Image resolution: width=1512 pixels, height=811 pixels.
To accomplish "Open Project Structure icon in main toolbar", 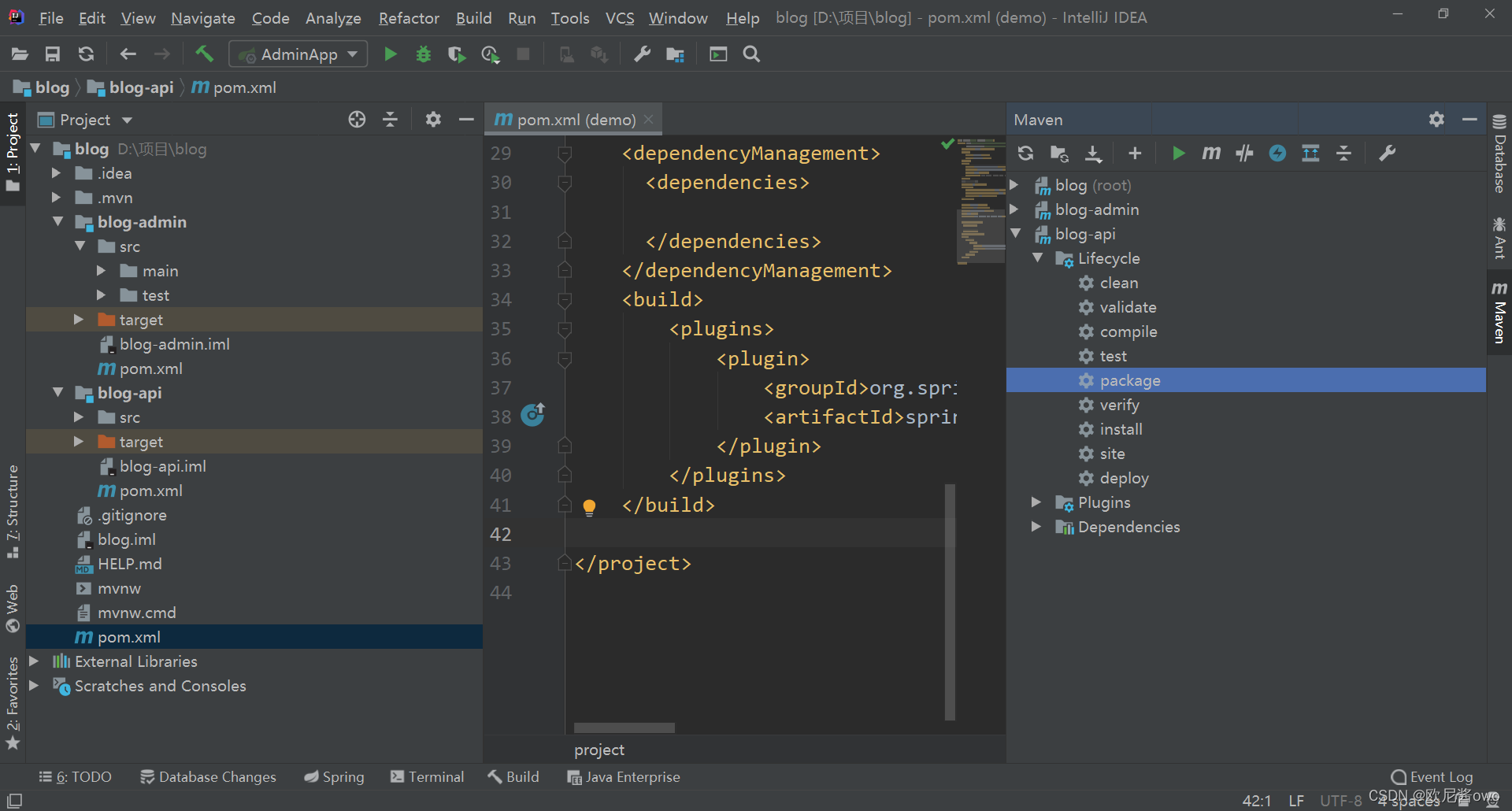I will [x=675, y=54].
